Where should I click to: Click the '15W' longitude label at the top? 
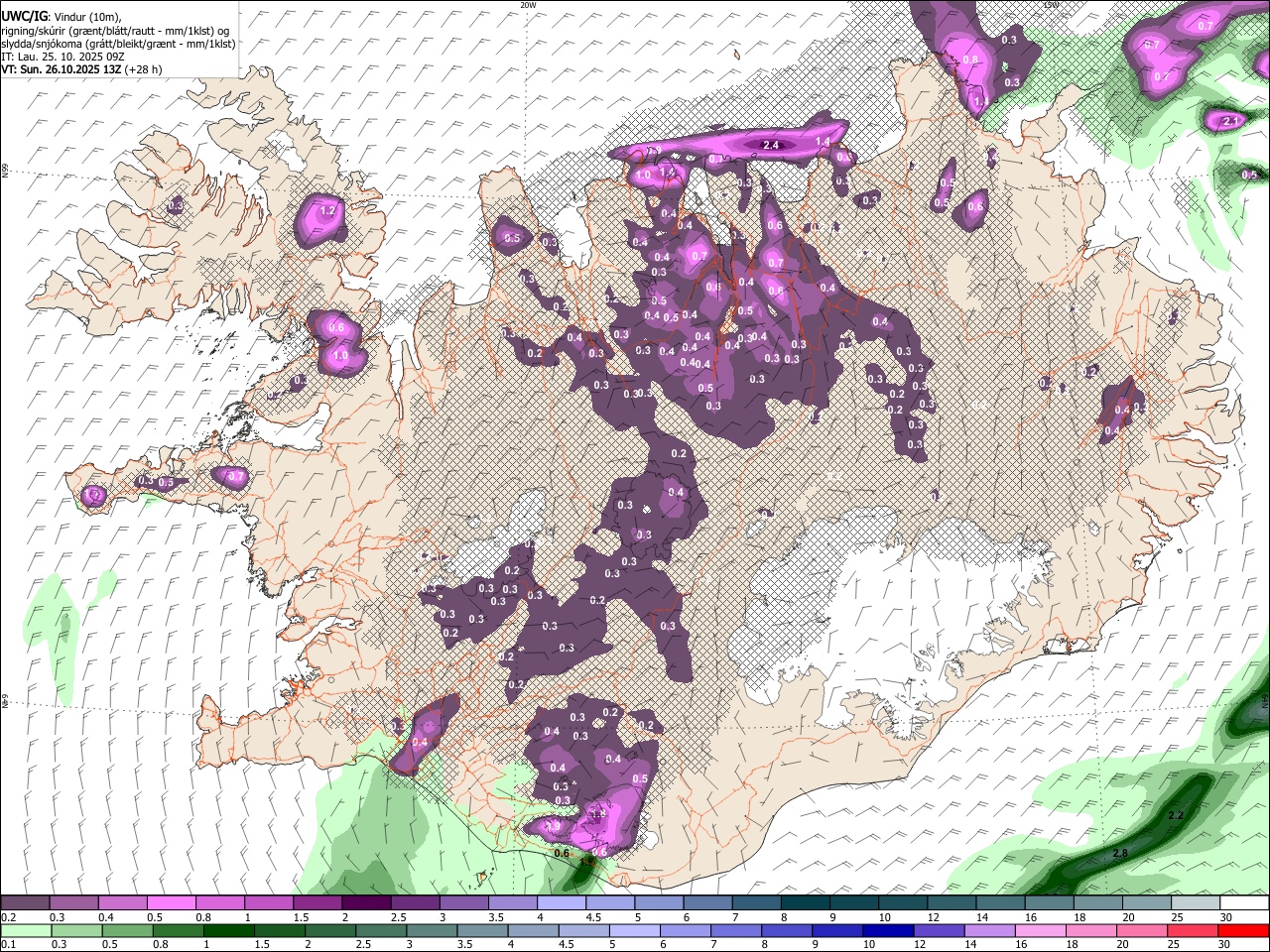point(1052,5)
